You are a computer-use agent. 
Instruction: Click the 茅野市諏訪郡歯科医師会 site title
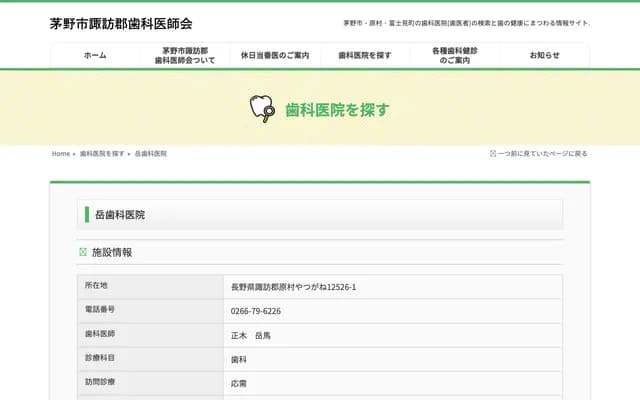(x=121, y=23)
